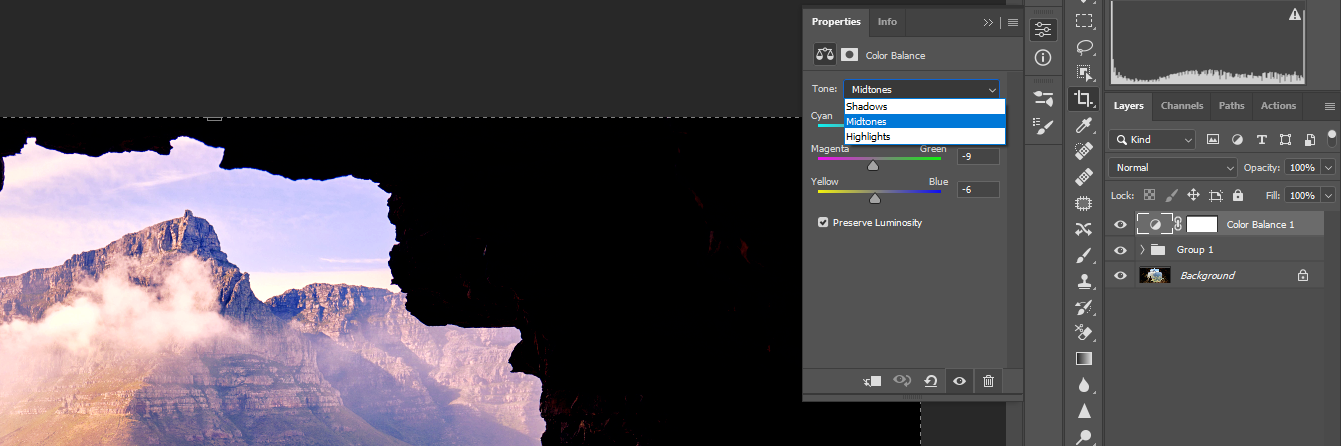Open the Kind filter dropdown

click(1153, 140)
